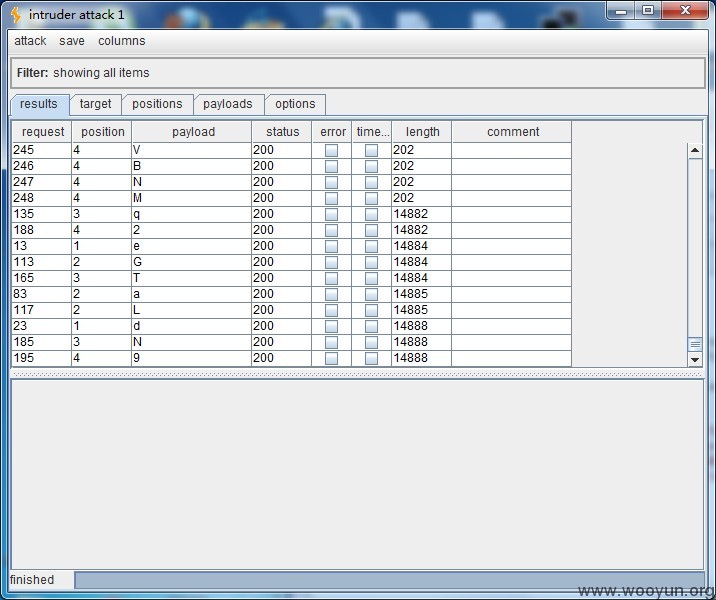Maximize the intruder attack window
716x600 pixels.
click(x=648, y=11)
